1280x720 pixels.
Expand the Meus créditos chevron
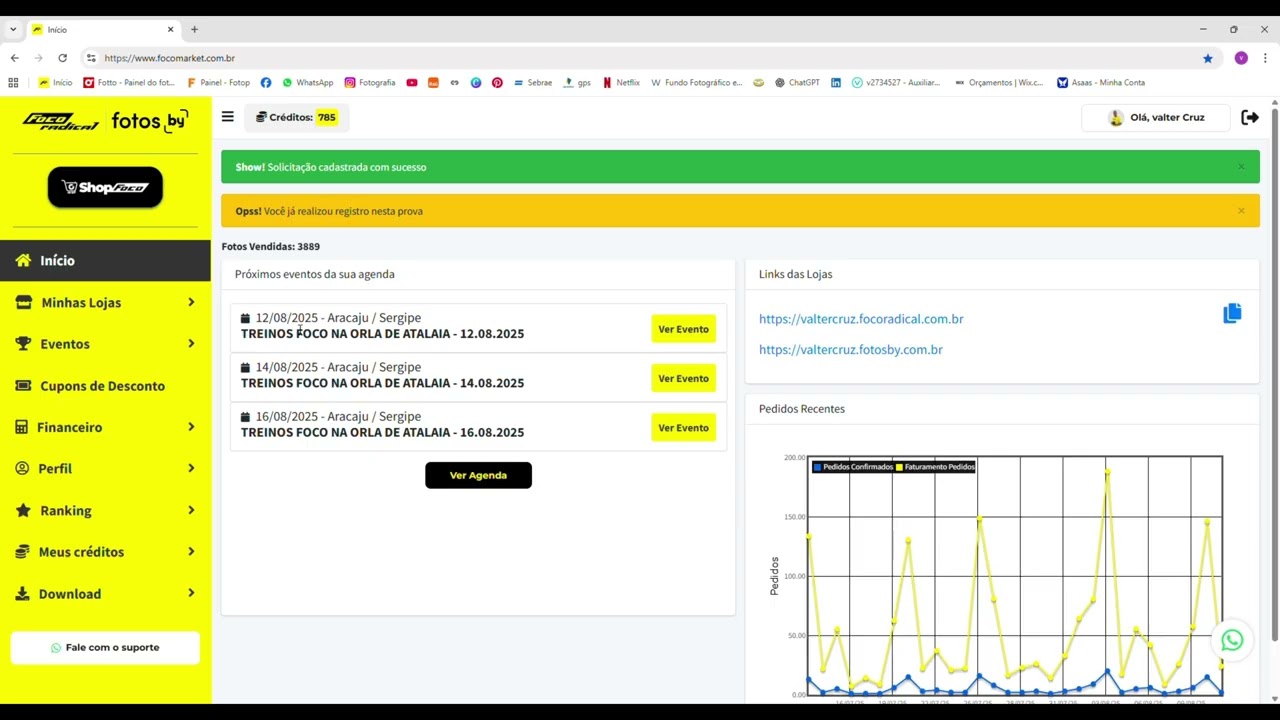point(191,552)
